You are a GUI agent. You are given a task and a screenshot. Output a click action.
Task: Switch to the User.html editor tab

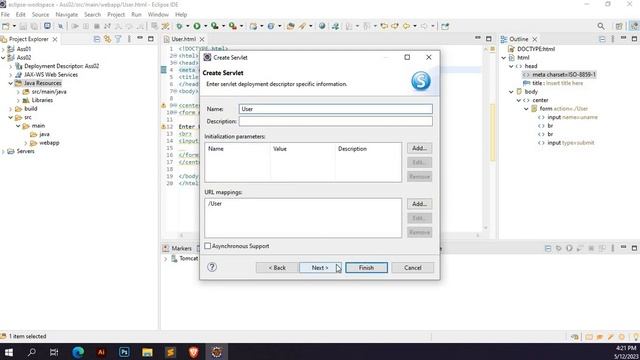[183, 39]
